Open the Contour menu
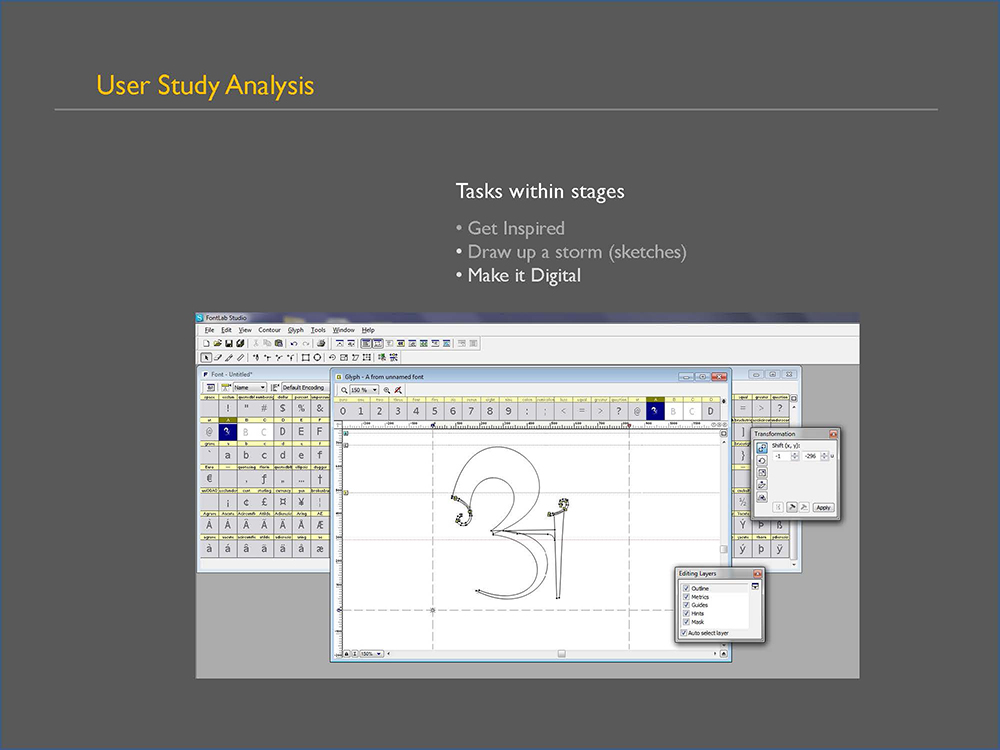The height and width of the screenshot is (750, 1000). point(269,329)
